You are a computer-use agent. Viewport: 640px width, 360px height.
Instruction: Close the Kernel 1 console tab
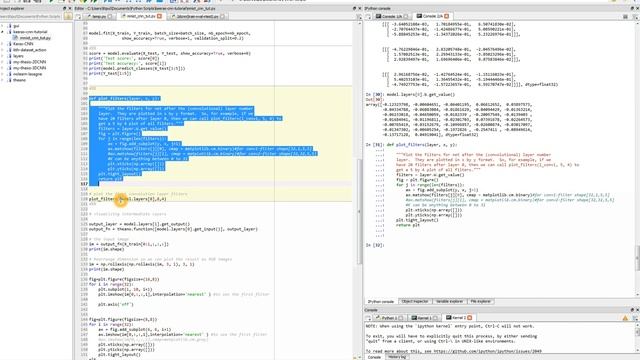tap(435, 318)
